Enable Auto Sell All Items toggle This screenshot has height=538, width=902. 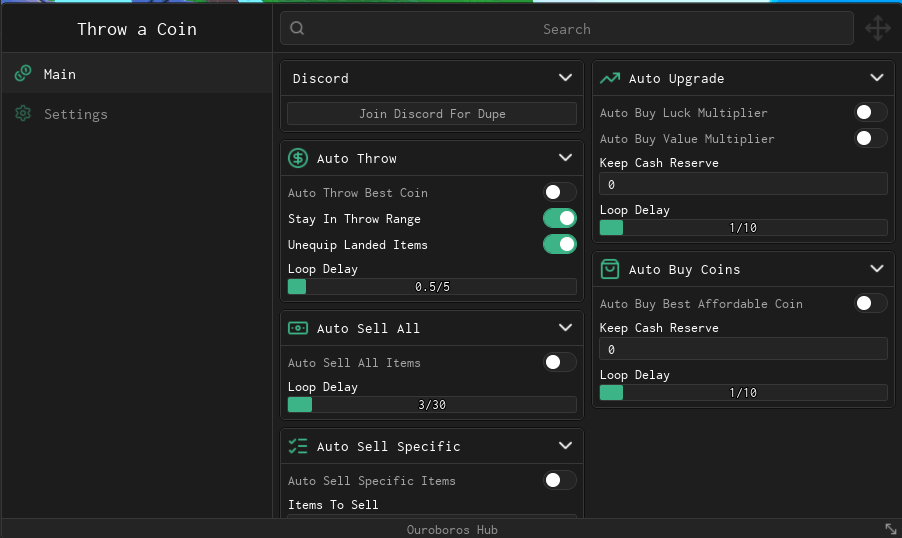point(559,362)
